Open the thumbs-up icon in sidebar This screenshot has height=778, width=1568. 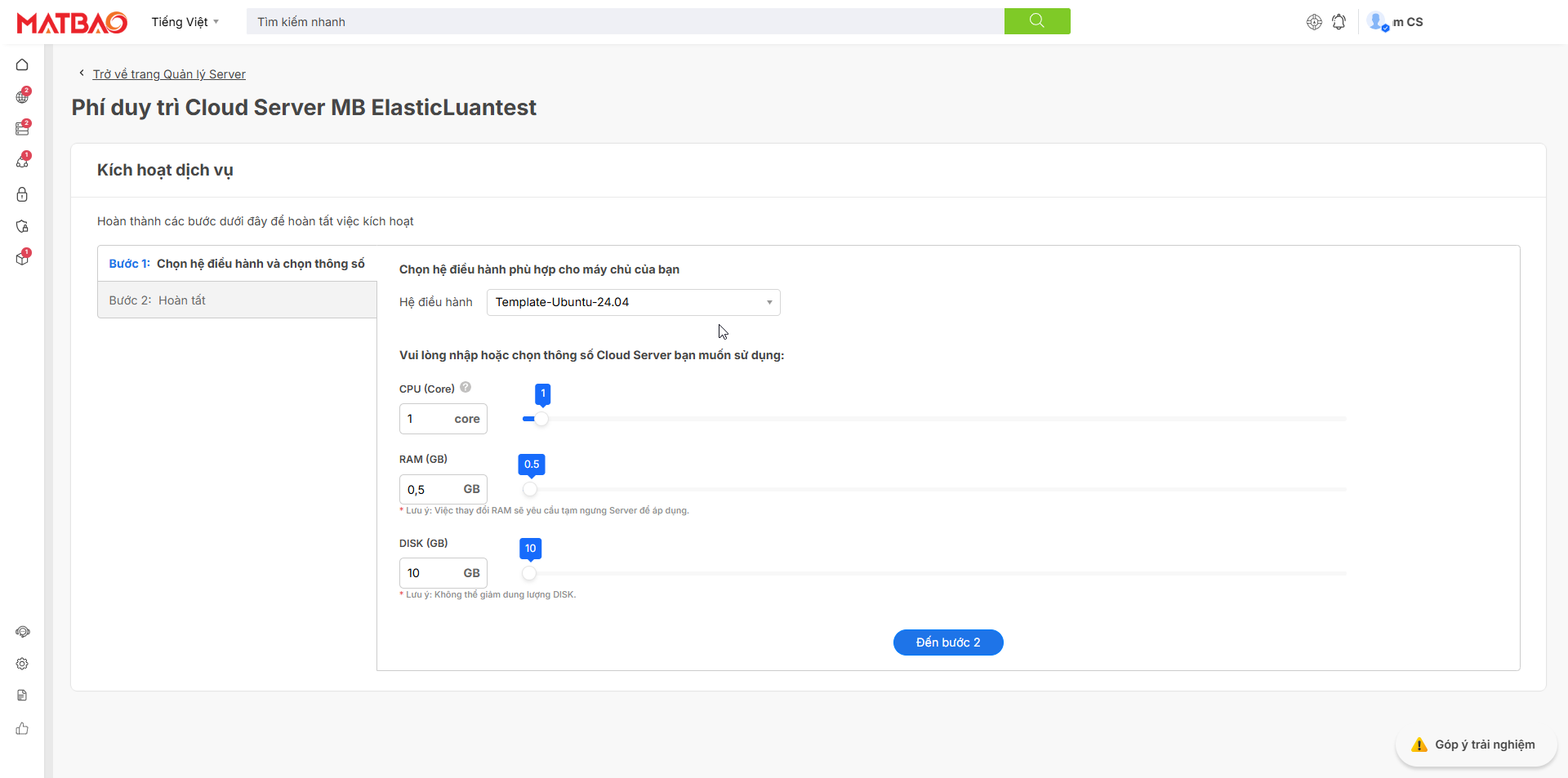click(x=22, y=728)
